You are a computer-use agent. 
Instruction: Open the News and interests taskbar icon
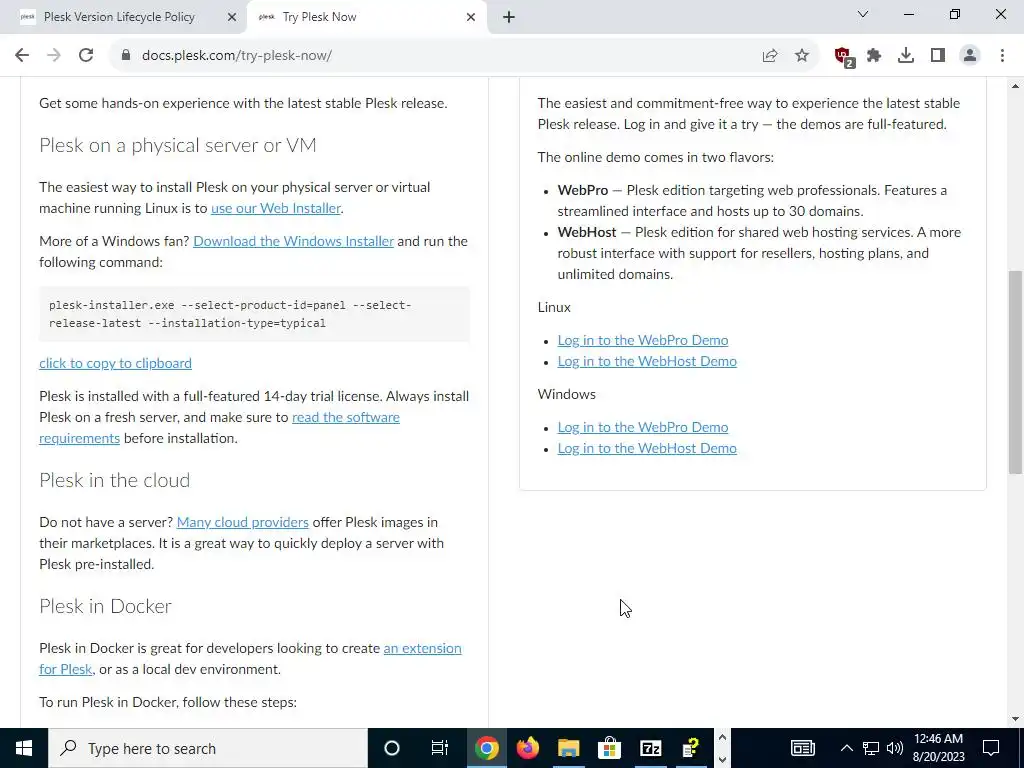coord(803,748)
